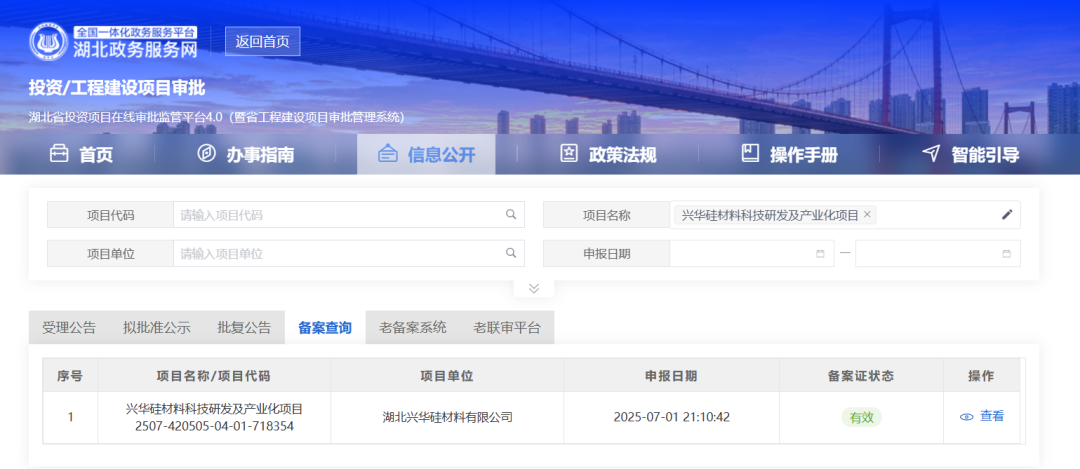The image size is (1080, 469).
Task: Switch to the 老联审平台 tab
Action: tap(507, 328)
